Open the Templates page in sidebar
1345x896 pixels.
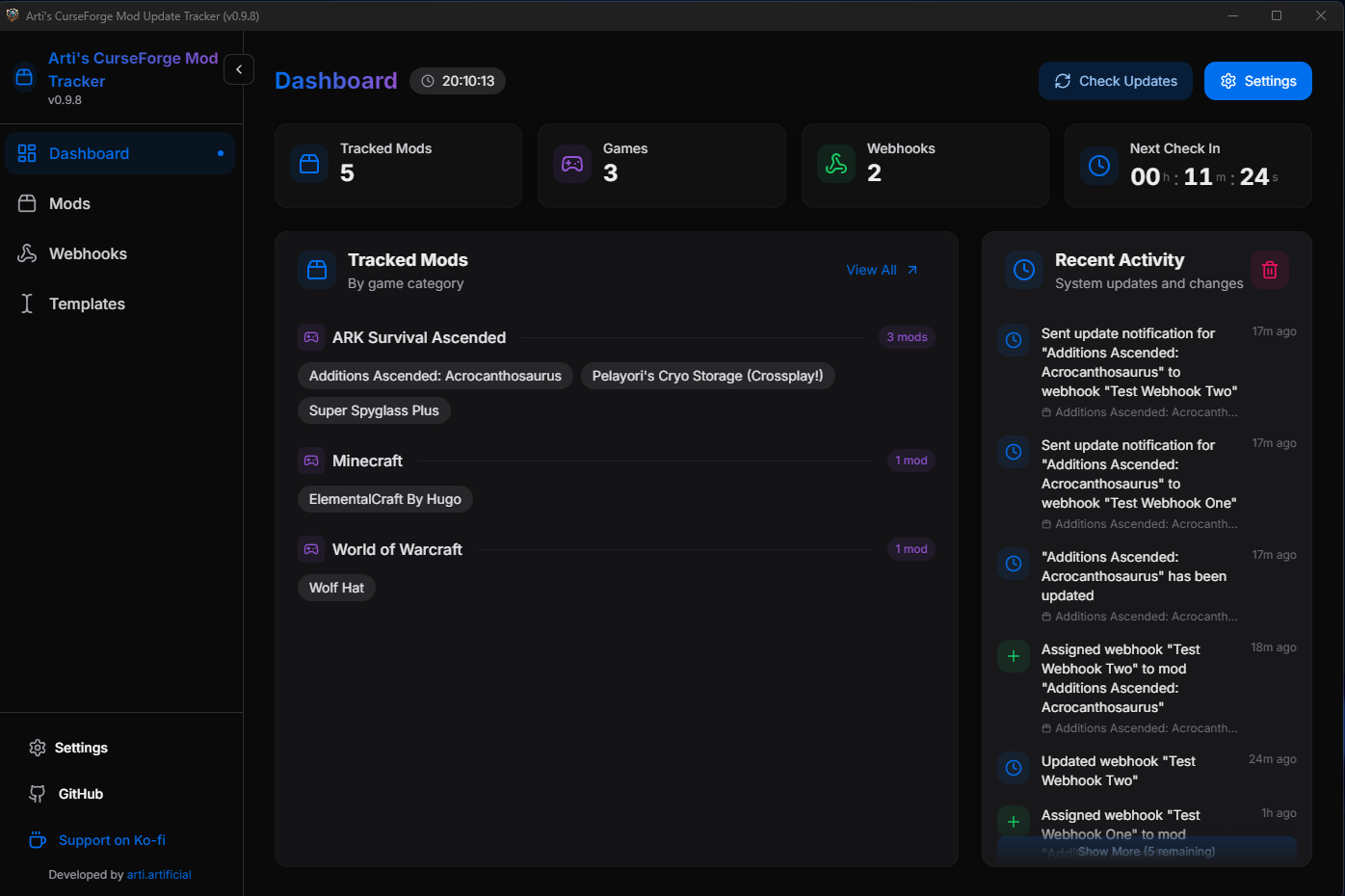[120, 303]
